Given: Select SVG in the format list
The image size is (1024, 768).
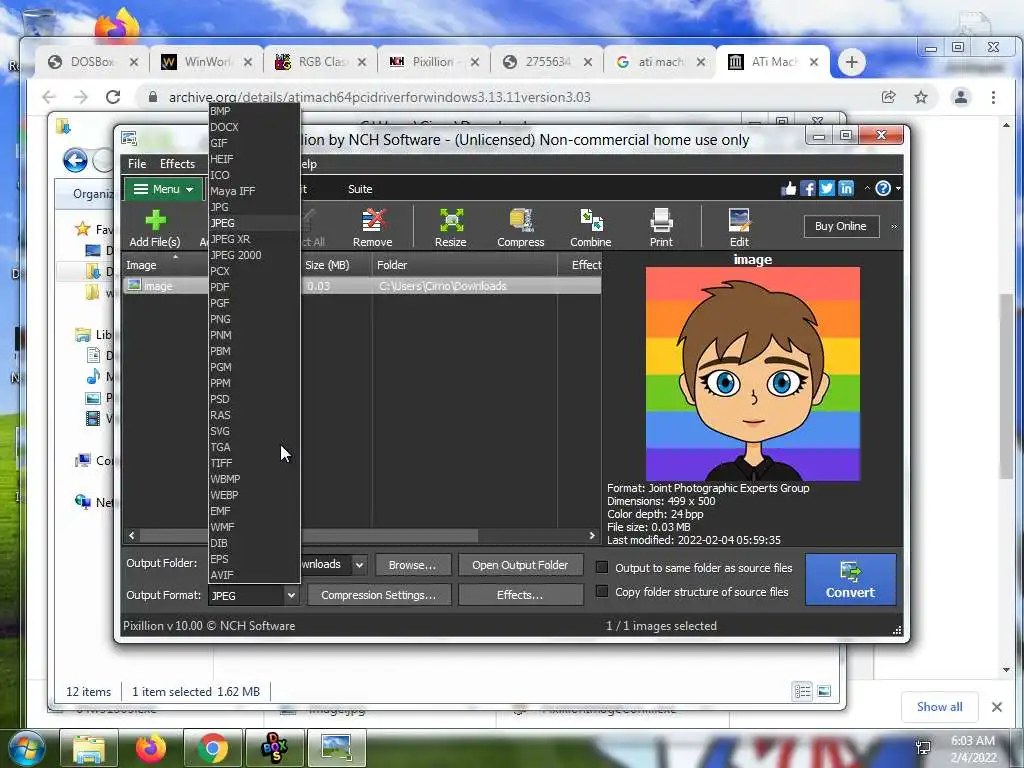Looking at the screenshot, I should tap(253, 431).
